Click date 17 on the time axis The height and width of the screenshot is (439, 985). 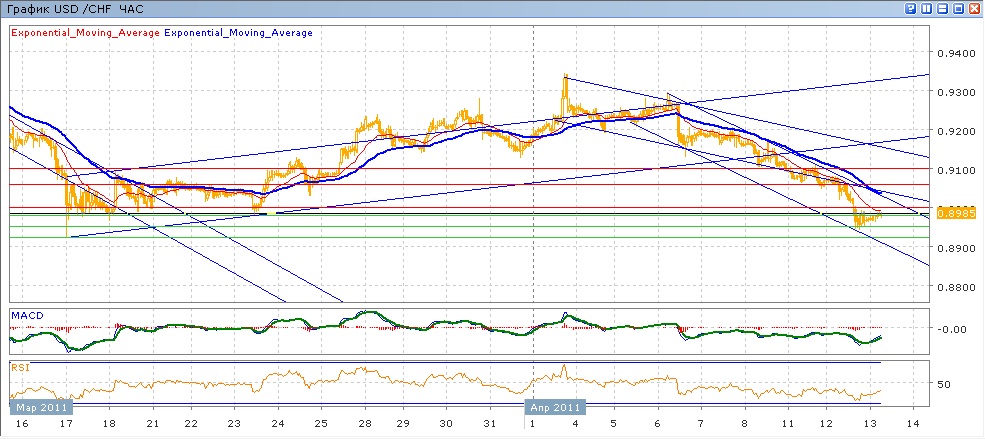[x=67, y=425]
